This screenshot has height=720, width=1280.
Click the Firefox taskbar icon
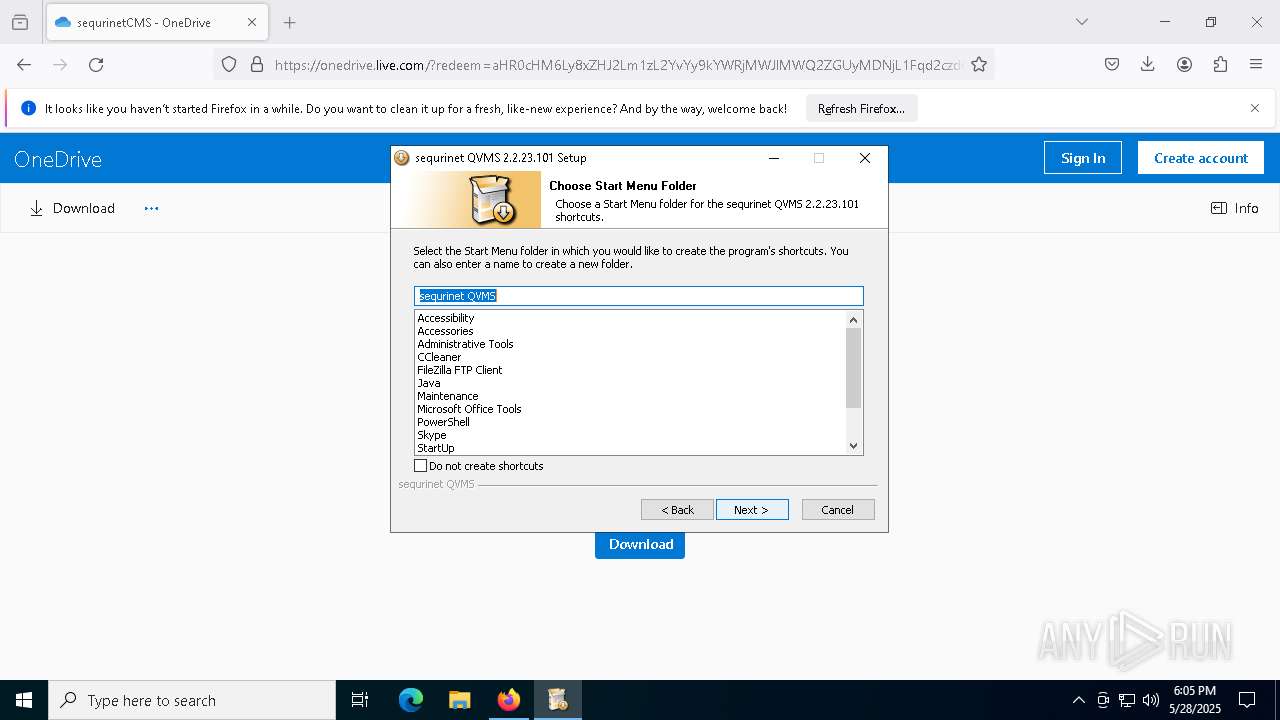(509, 700)
